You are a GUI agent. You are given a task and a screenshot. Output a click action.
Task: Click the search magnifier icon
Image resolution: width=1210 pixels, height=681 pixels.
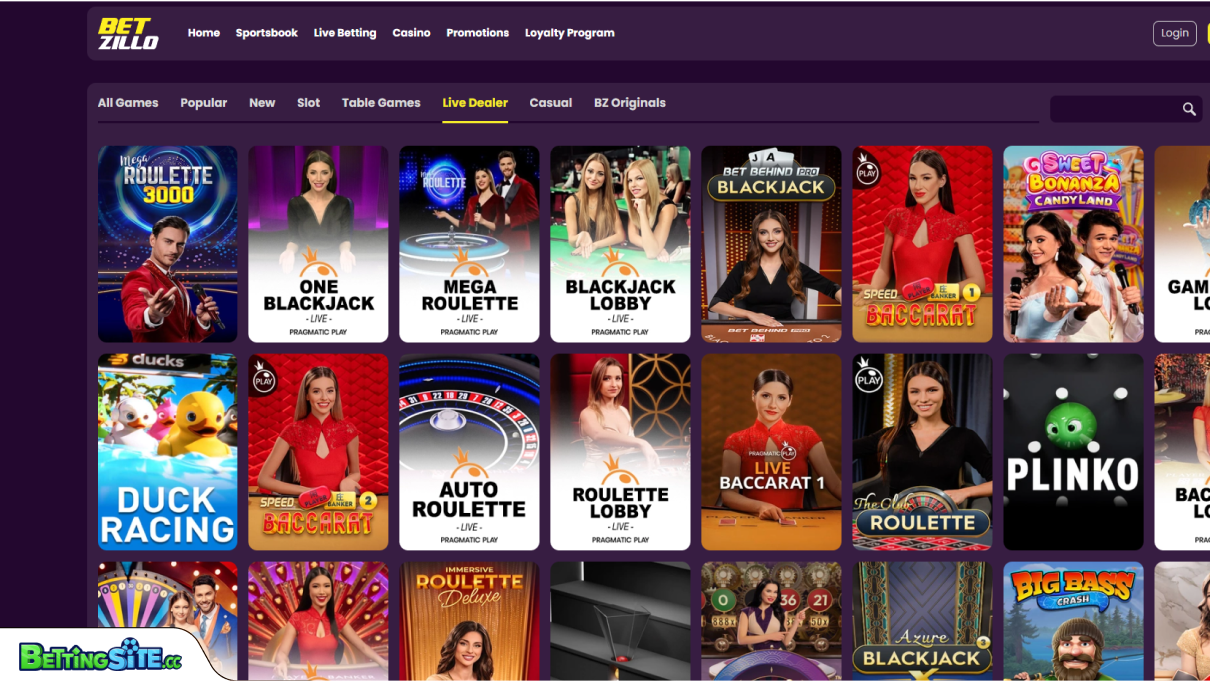coord(1188,109)
